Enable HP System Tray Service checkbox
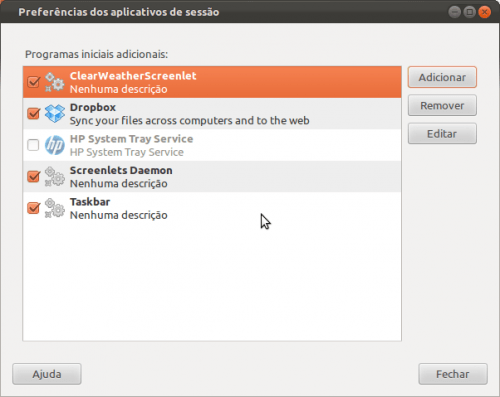500x397 pixels. point(33,145)
